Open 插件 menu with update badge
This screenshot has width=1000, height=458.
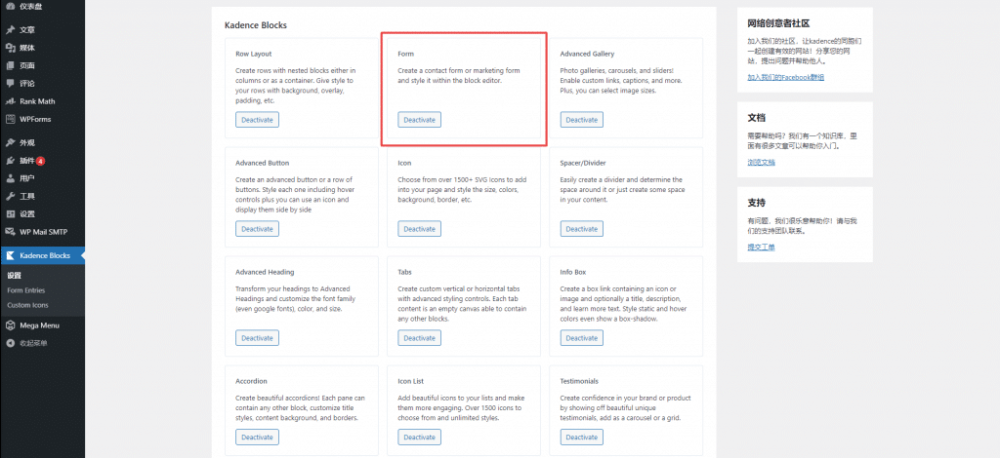coord(27,161)
